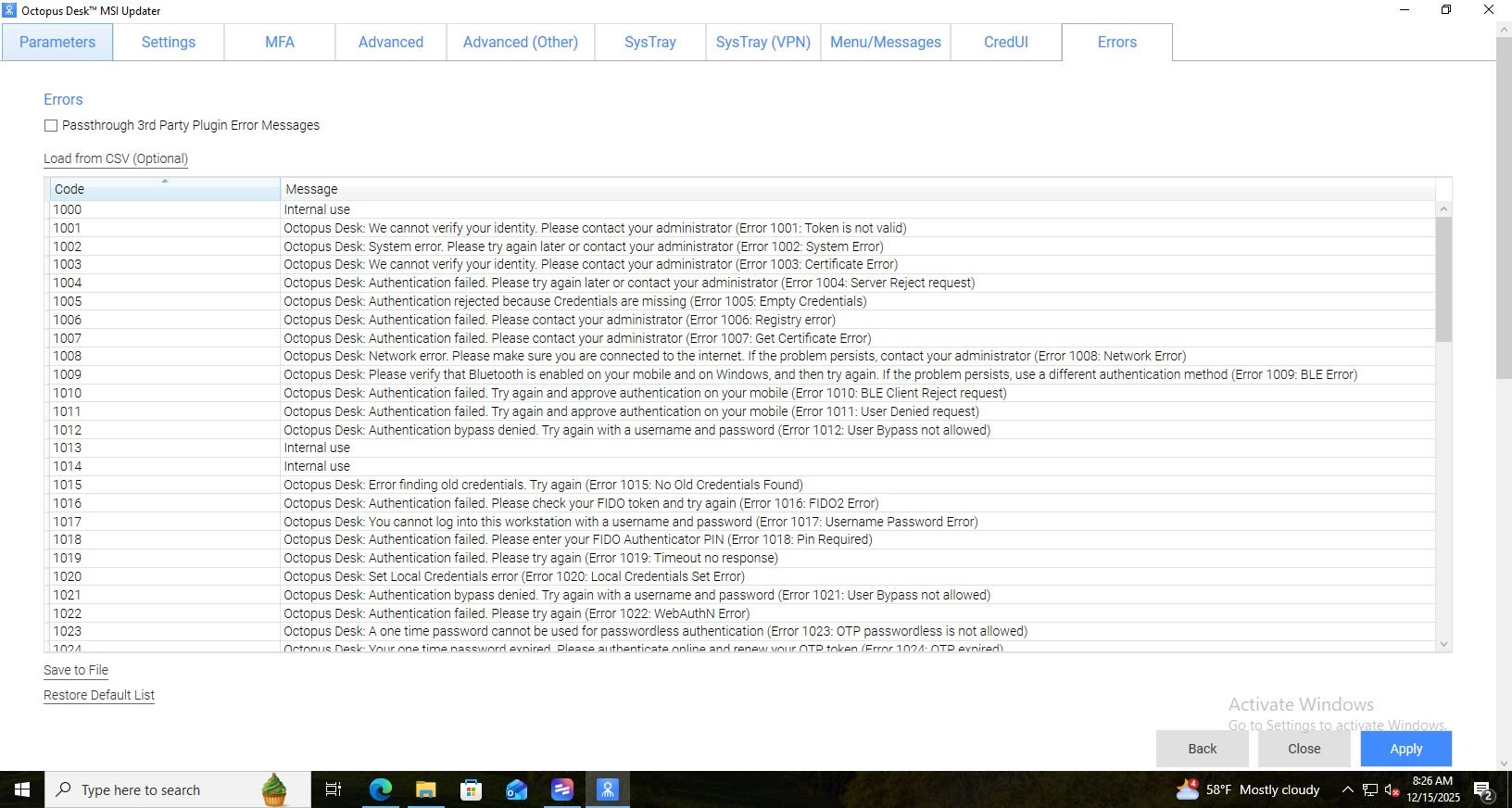Click the Back button
The height and width of the screenshot is (808, 1512).
tap(1203, 749)
